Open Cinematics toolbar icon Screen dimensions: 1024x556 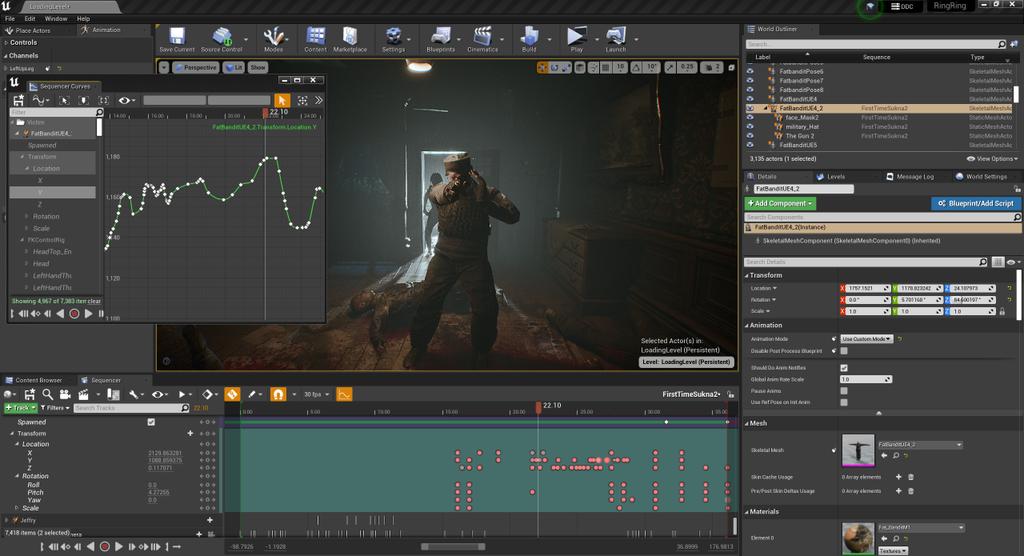(x=483, y=39)
